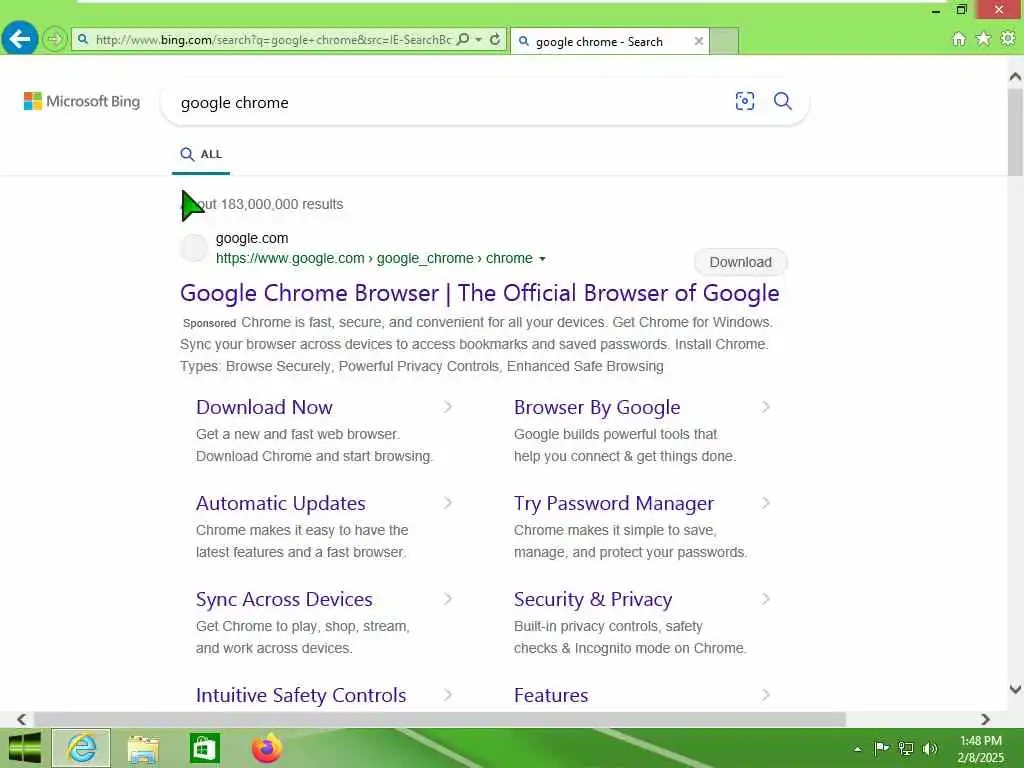Click the network tray icon
Screen dimensions: 1024x768
point(906,749)
